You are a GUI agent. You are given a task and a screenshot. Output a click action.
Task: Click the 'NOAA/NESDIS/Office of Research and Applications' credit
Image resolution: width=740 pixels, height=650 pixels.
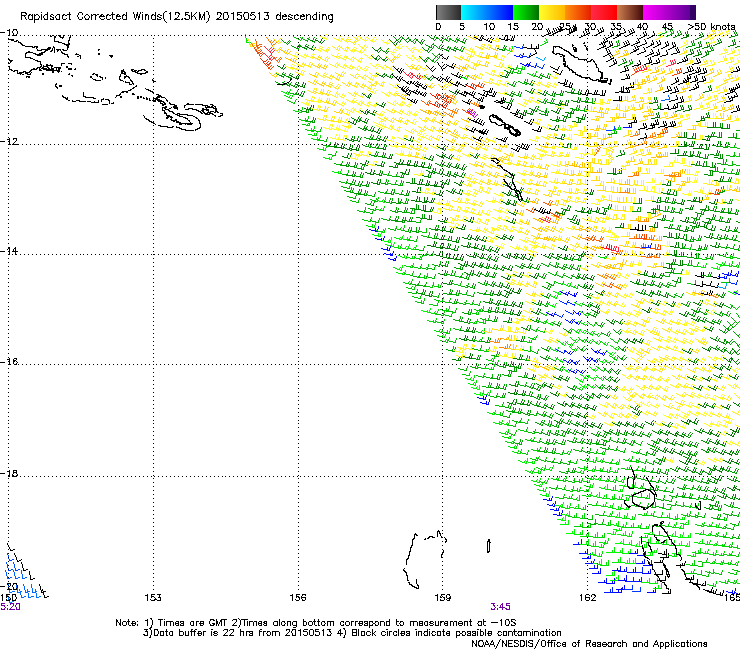589,644
